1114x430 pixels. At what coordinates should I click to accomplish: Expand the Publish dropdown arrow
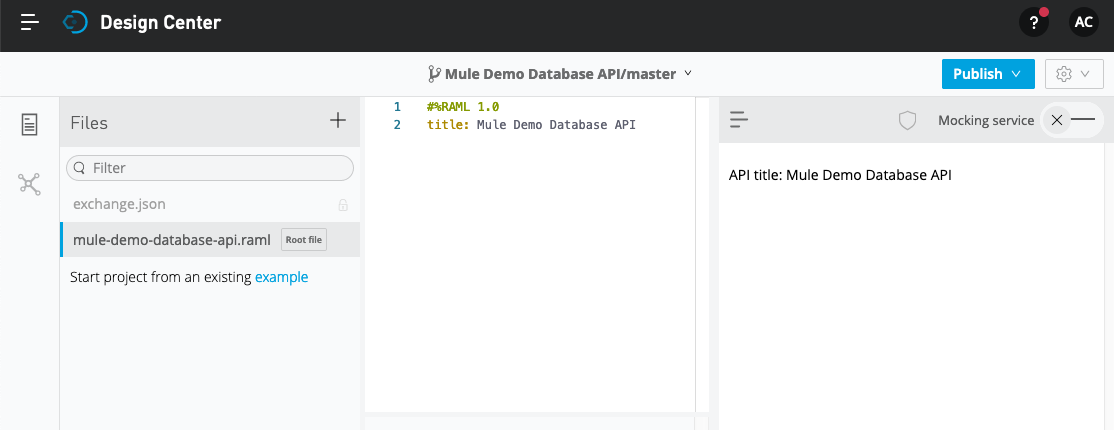[1017, 74]
